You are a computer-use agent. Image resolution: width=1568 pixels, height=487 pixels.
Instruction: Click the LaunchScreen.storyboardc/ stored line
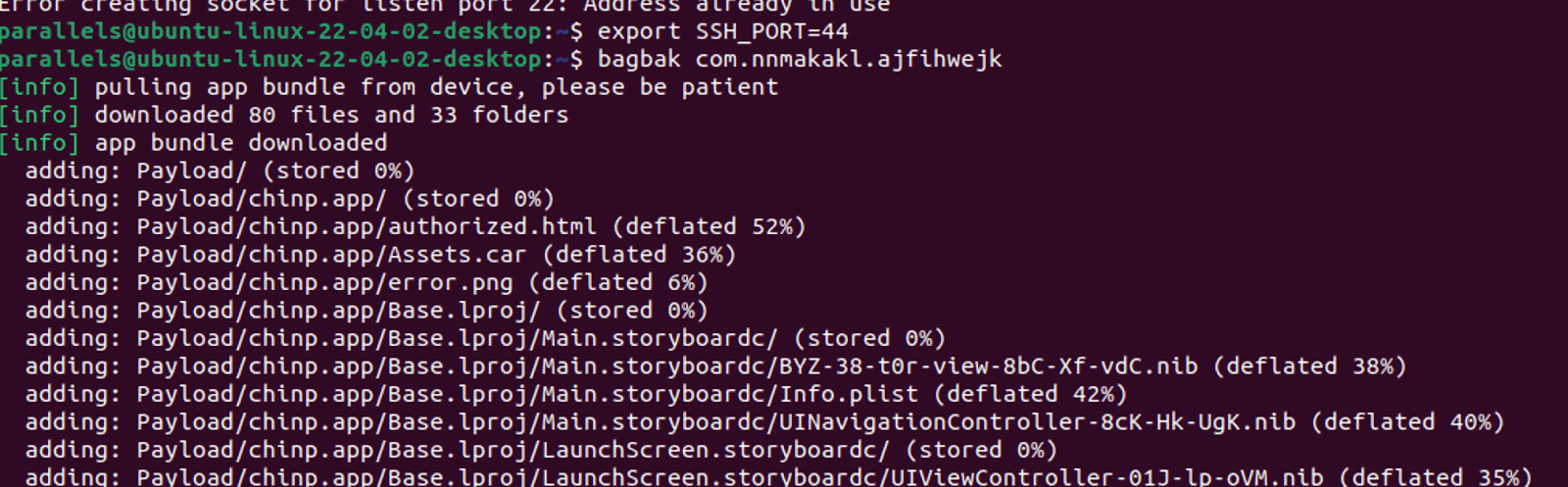tap(541, 450)
